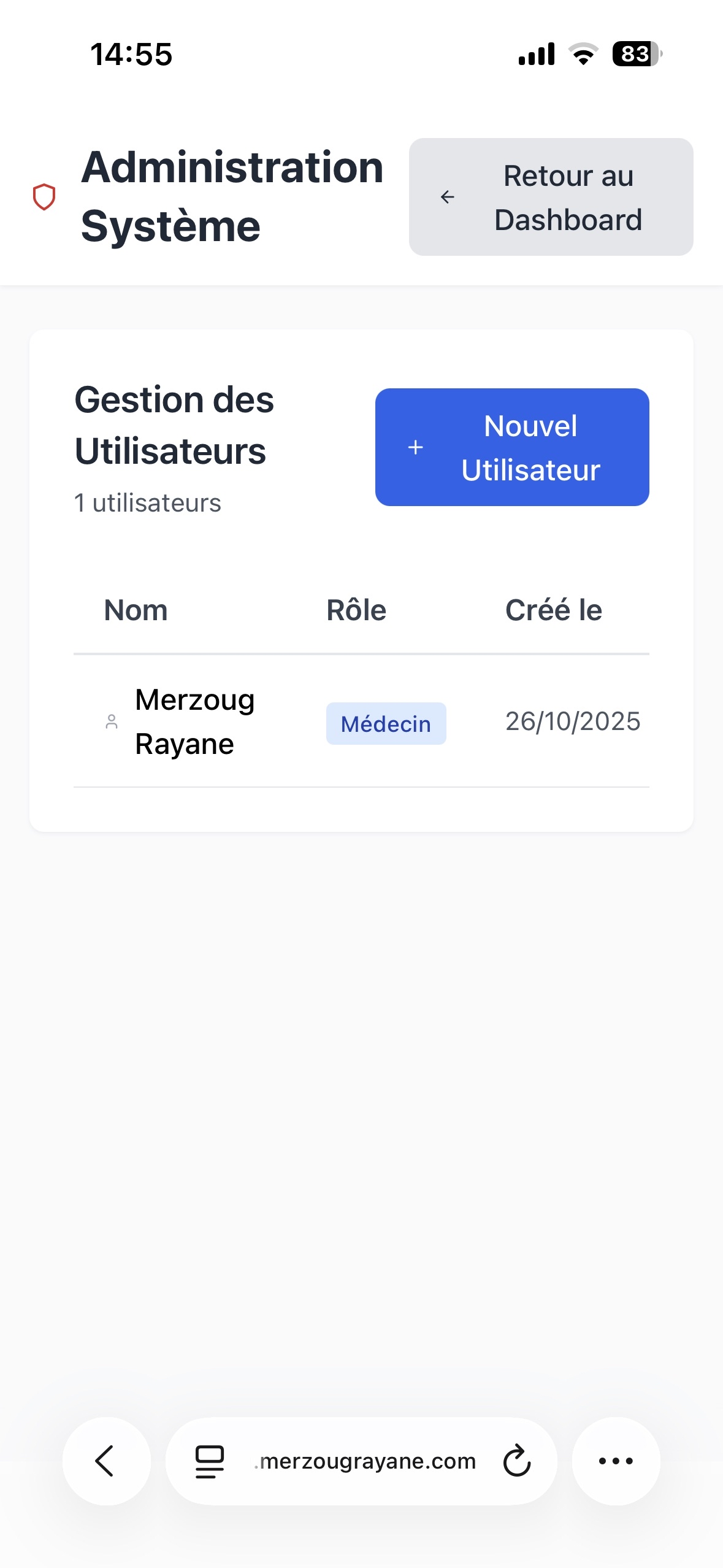Click the plus icon in Nouvel Utilisateur
The height and width of the screenshot is (1568, 723).
tap(416, 447)
